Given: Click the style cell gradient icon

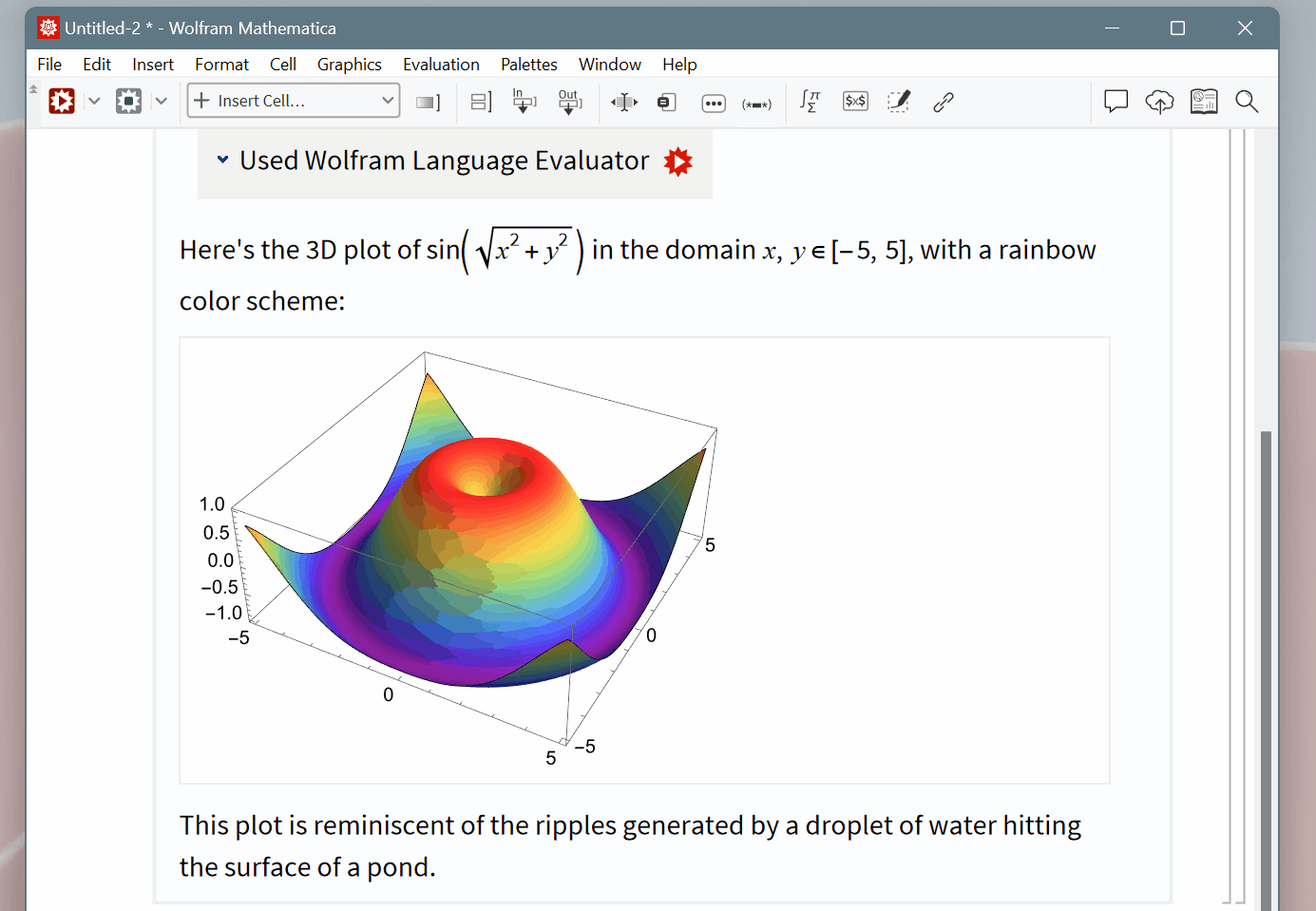Looking at the screenshot, I should [428, 101].
